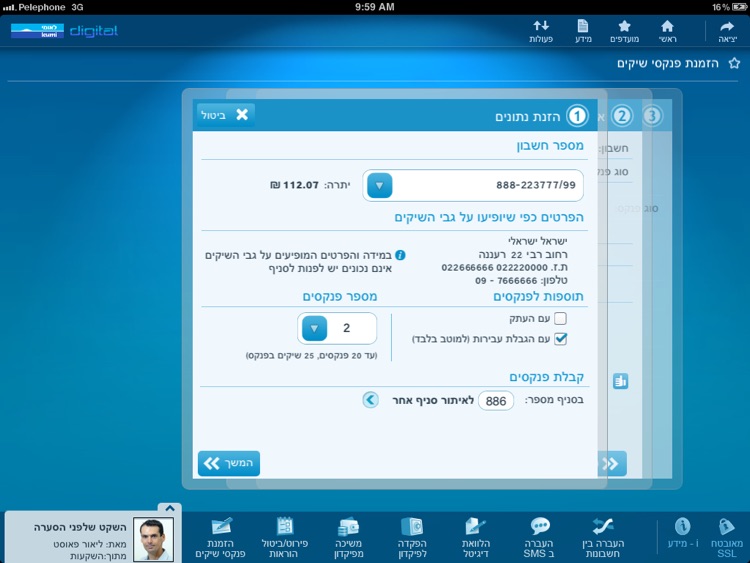Click the 9:59 AM clock
Screen dimensions: 750x563
point(375,7)
